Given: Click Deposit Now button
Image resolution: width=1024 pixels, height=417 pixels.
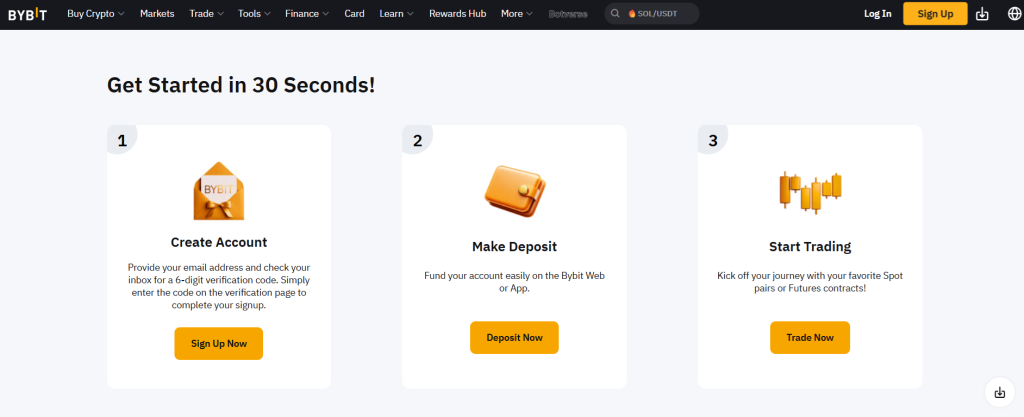Looking at the screenshot, I should pos(515,337).
